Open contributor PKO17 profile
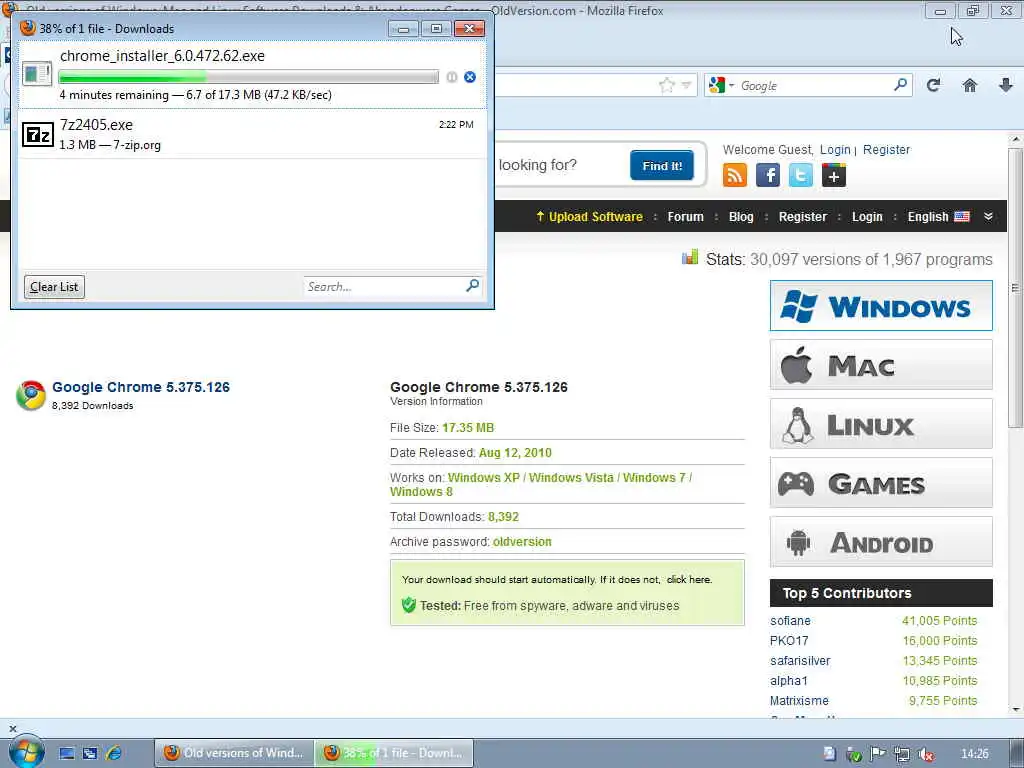Screen dimensions: 1024x768 [x=789, y=641]
